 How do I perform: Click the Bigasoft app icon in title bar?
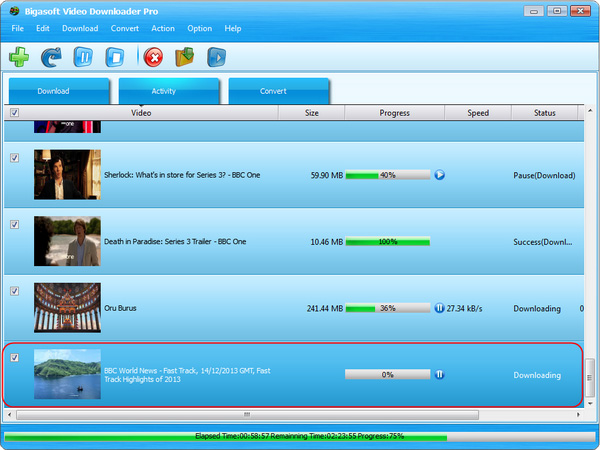click(x=15, y=11)
